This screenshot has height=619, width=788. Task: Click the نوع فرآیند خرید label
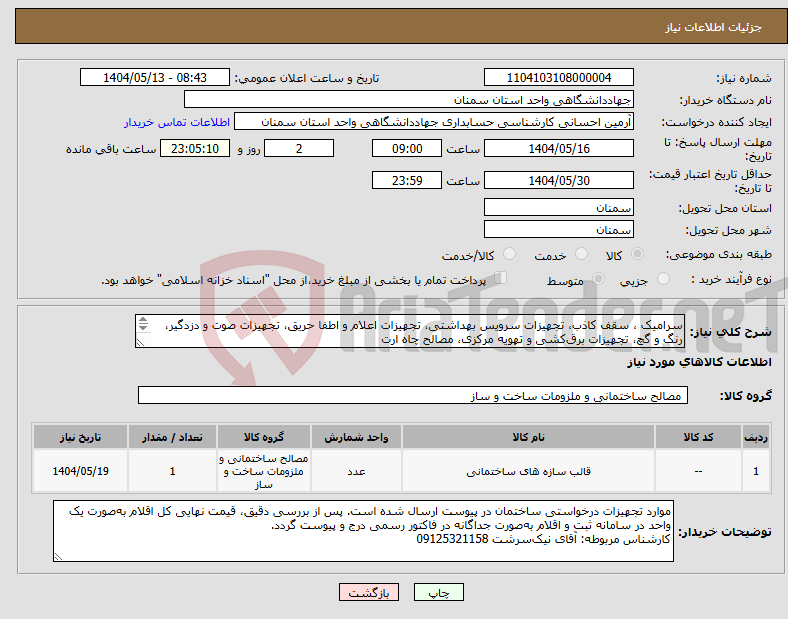[731, 279]
